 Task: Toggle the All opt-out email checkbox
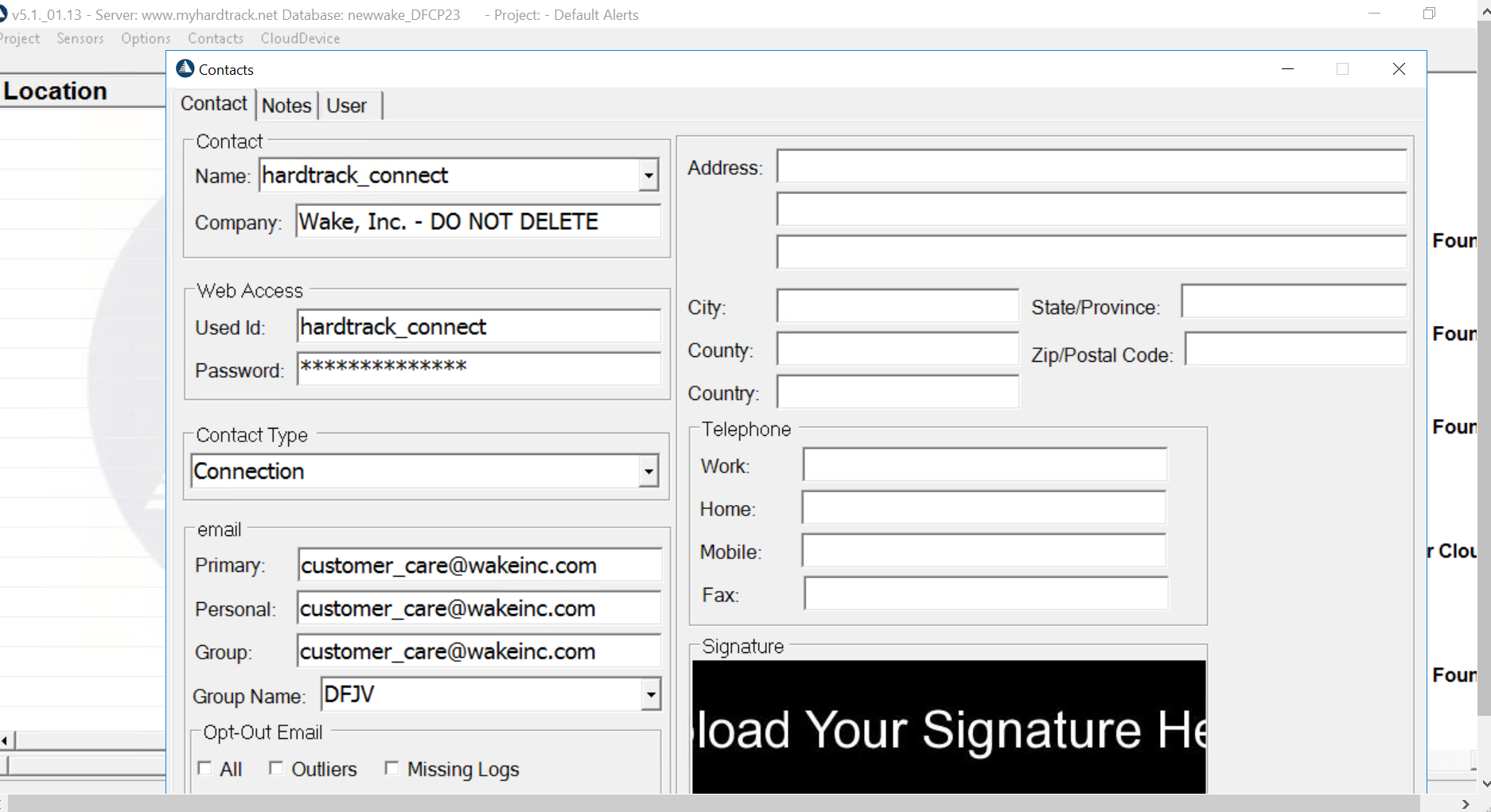[205, 768]
